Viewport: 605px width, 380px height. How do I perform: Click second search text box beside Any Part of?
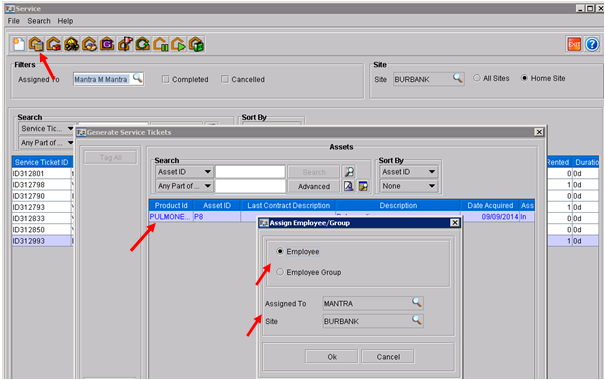(250, 186)
